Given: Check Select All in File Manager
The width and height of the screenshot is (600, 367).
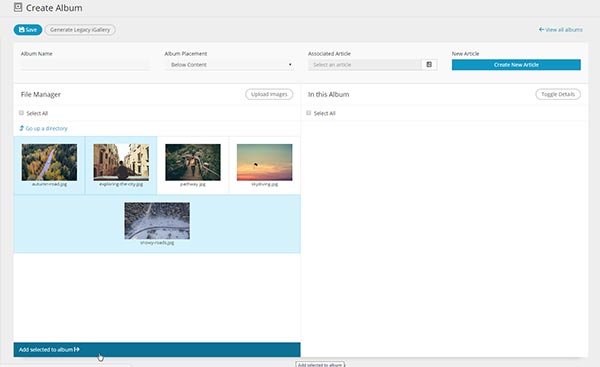Looking at the screenshot, I should [x=21, y=113].
